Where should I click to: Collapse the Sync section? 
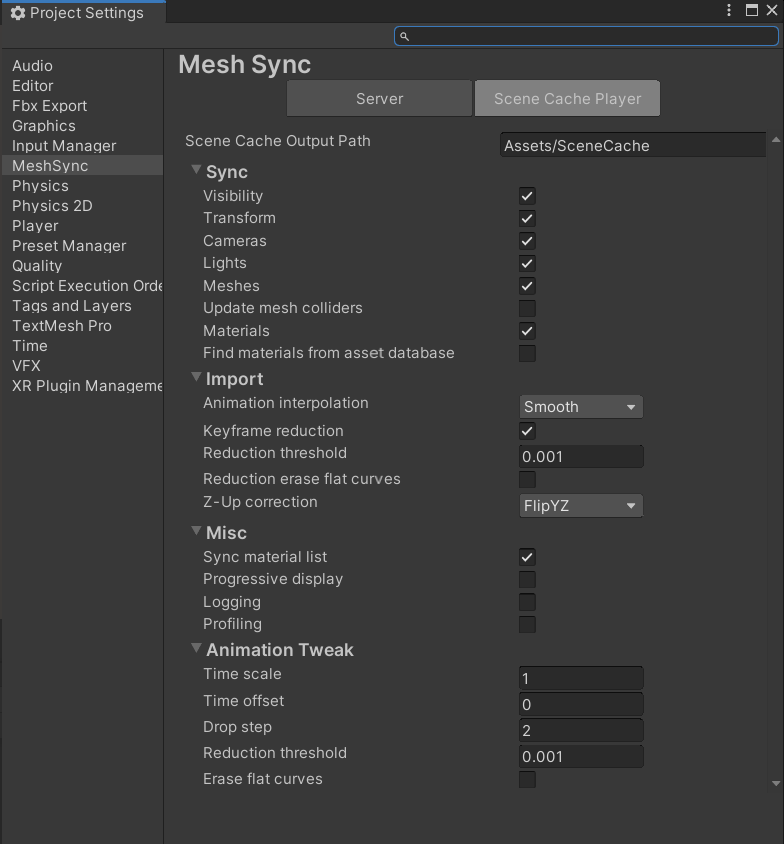(x=196, y=171)
